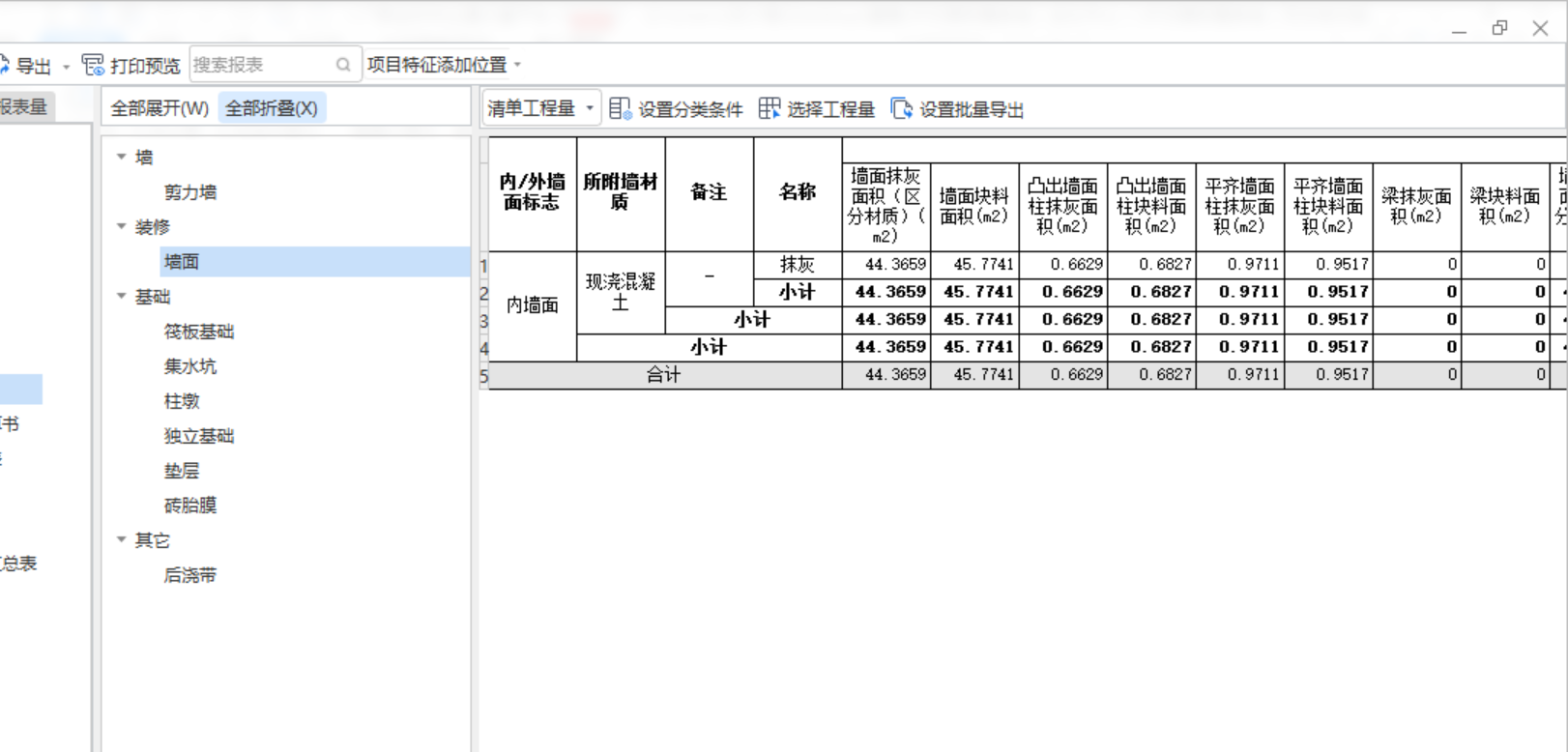Click 0.6629 in the 抹灰 row
1568x752 pixels.
pos(1062,265)
